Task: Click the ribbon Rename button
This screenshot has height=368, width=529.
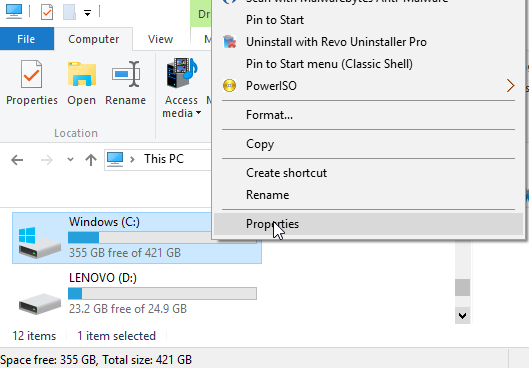Action: (126, 83)
